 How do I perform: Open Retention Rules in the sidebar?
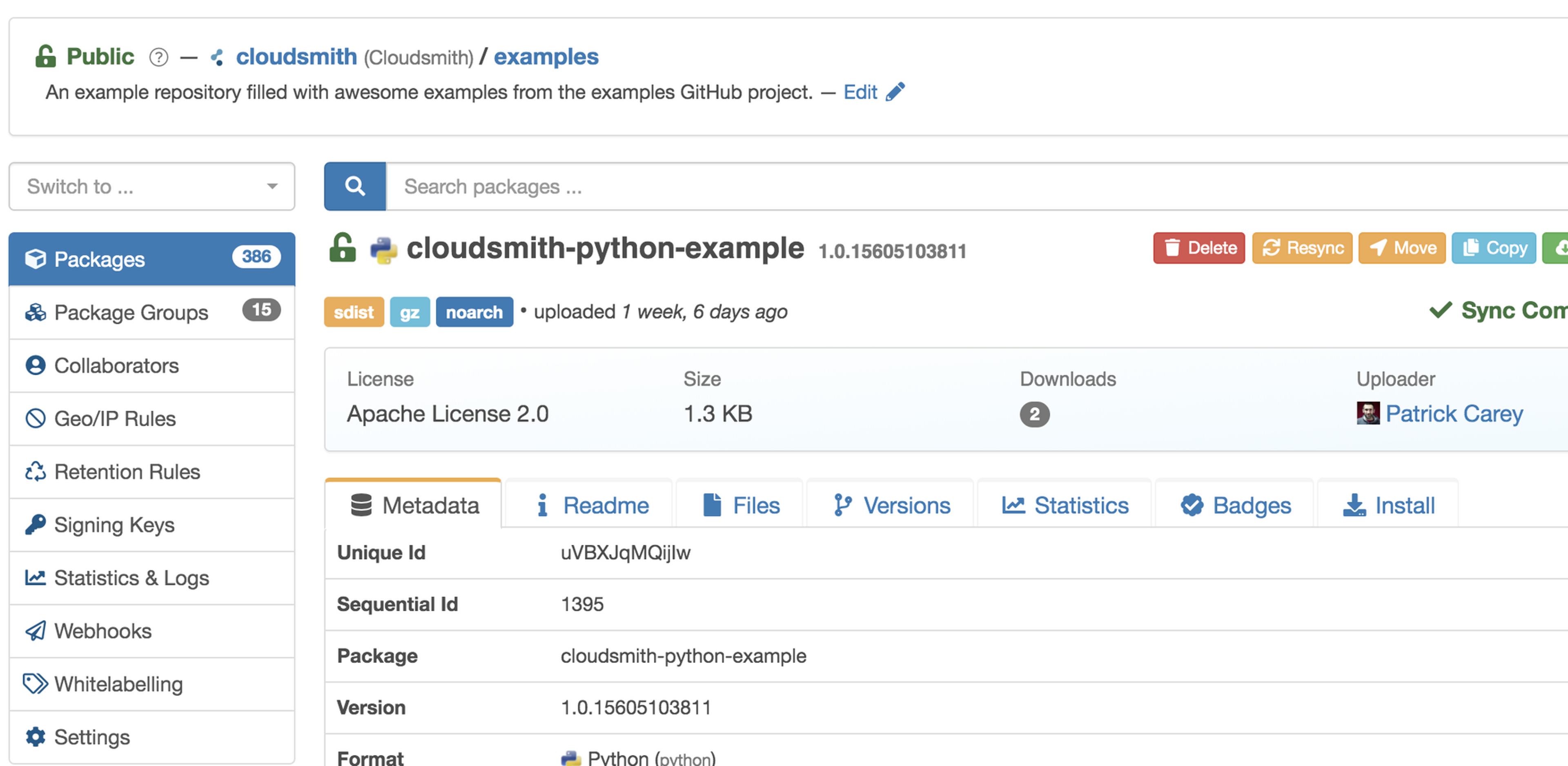[x=127, y=472]
